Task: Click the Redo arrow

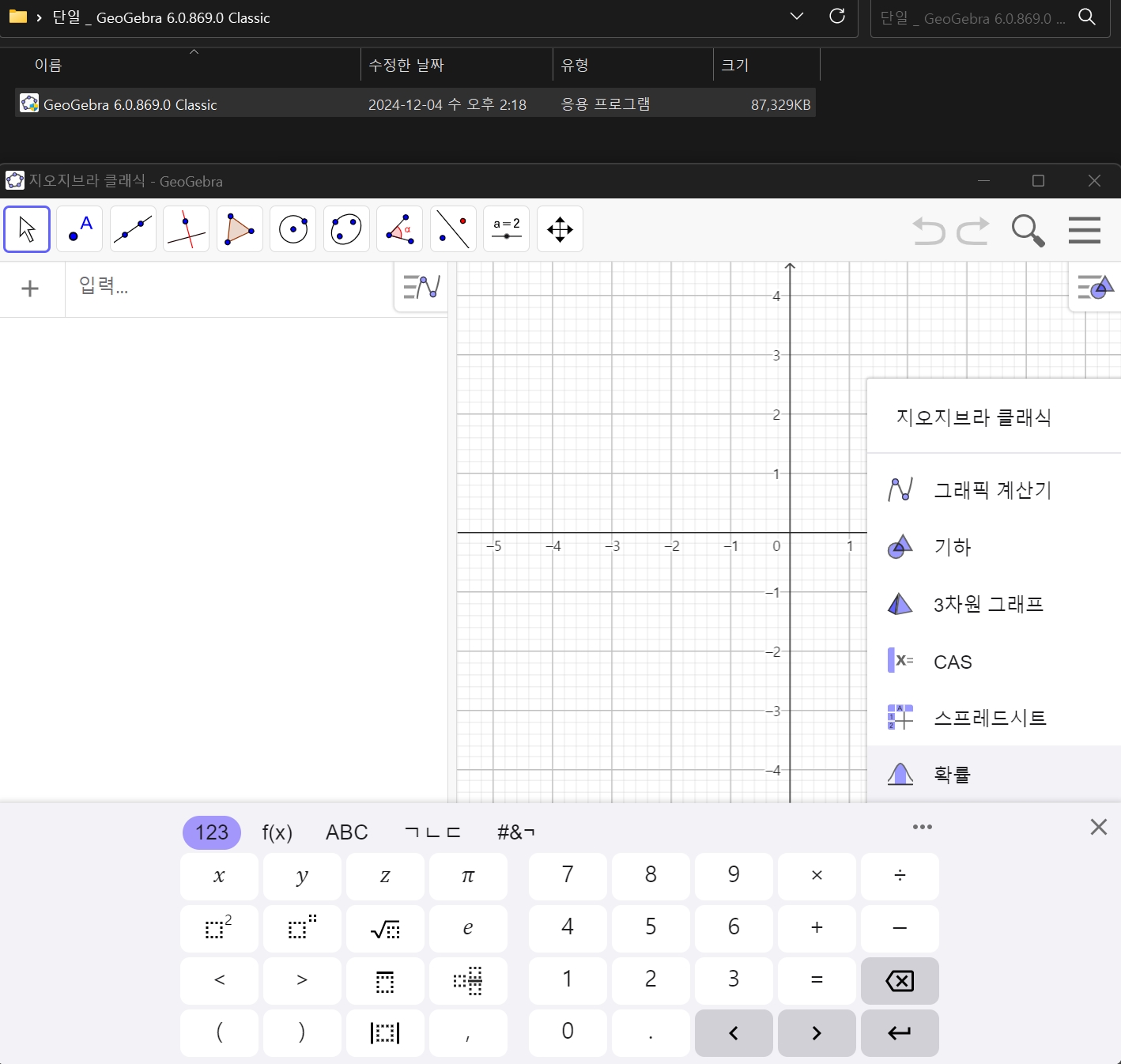Action: [973, 231]
